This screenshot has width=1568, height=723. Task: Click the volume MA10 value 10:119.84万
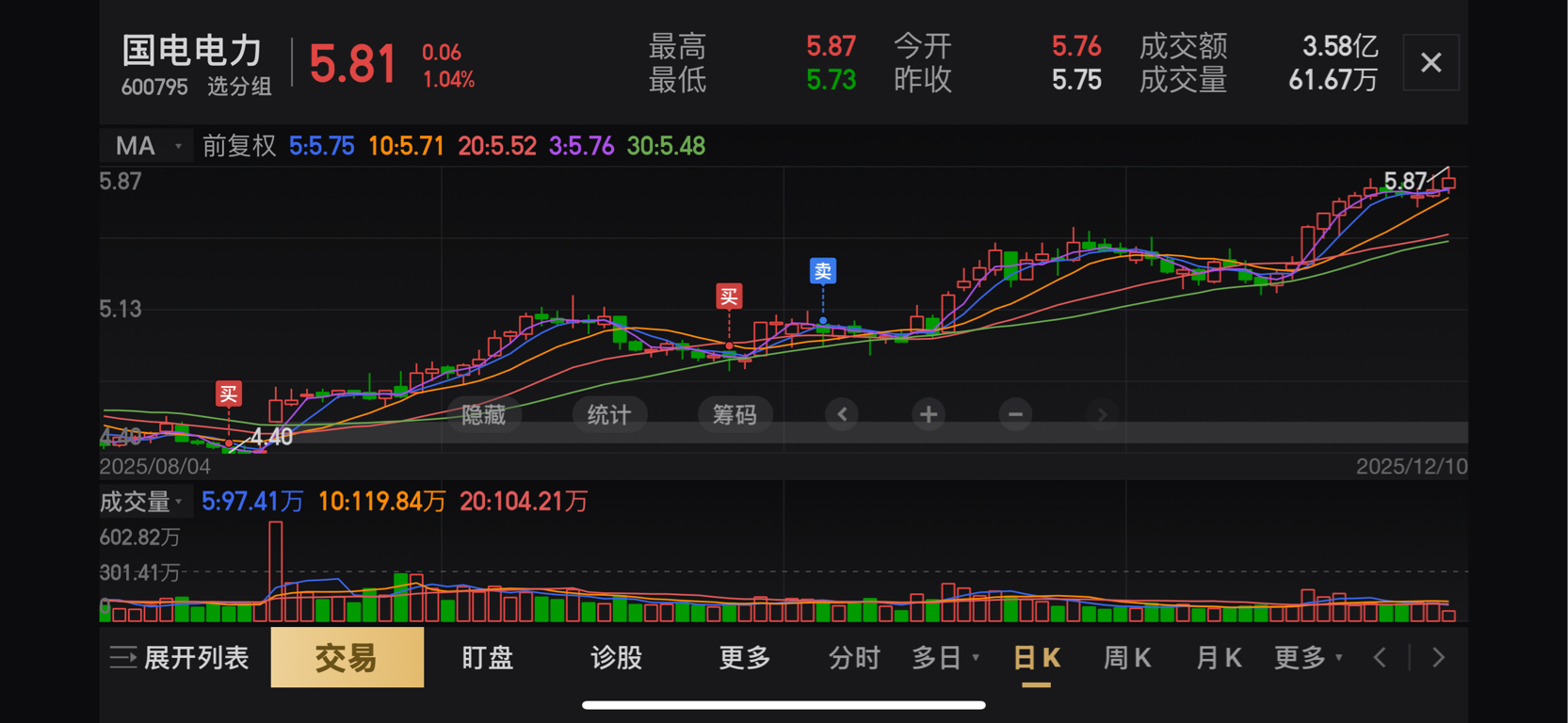click(x=381, y=502)
